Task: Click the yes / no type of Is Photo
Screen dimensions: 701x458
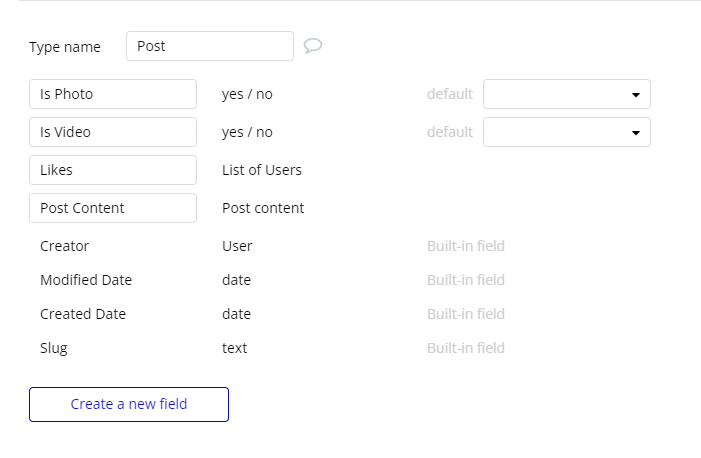Action: tap(247, 94)
